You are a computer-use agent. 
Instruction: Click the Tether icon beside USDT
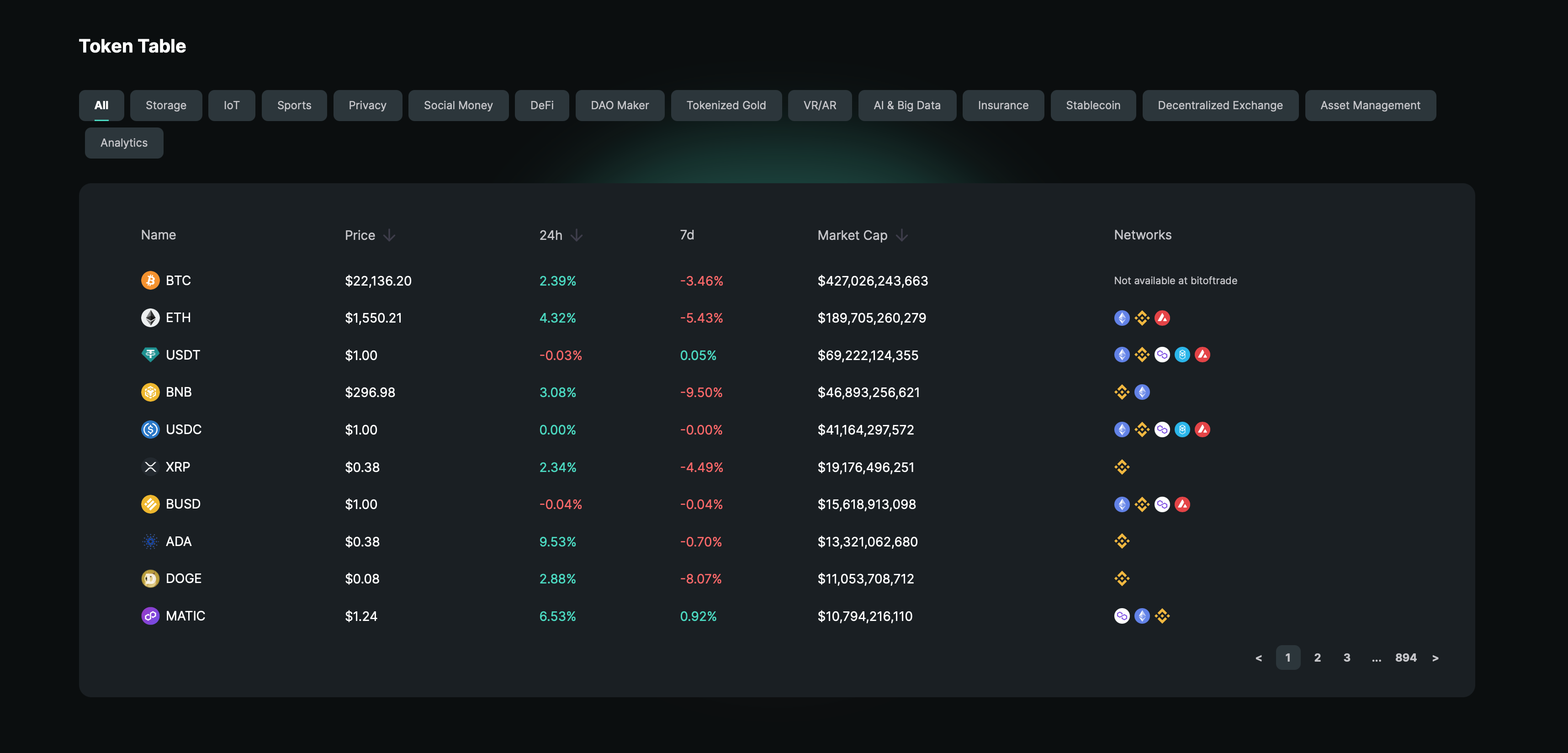[150, 355]
